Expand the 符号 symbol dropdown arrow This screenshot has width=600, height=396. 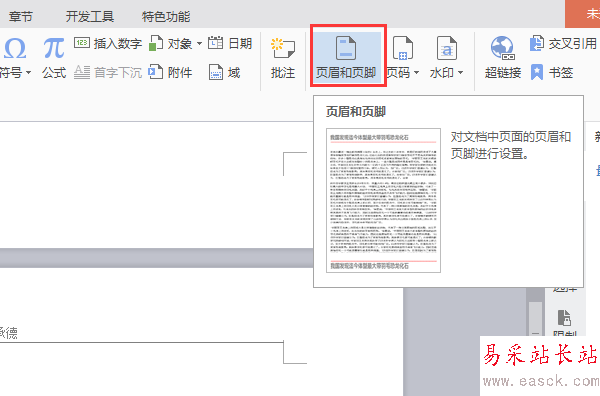click(x=29, y=73)
